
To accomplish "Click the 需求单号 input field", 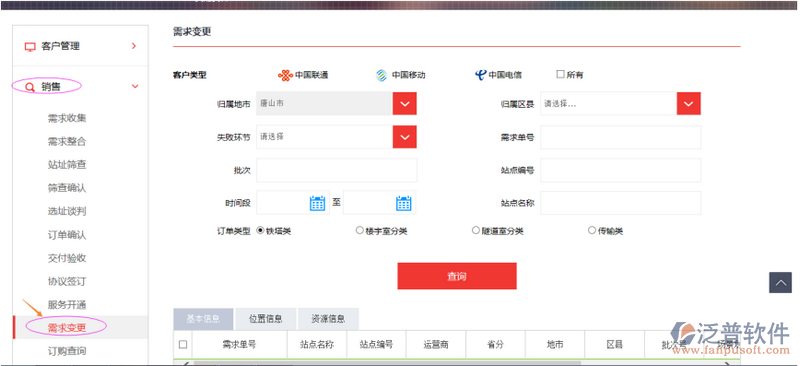I will pos(620,137).
